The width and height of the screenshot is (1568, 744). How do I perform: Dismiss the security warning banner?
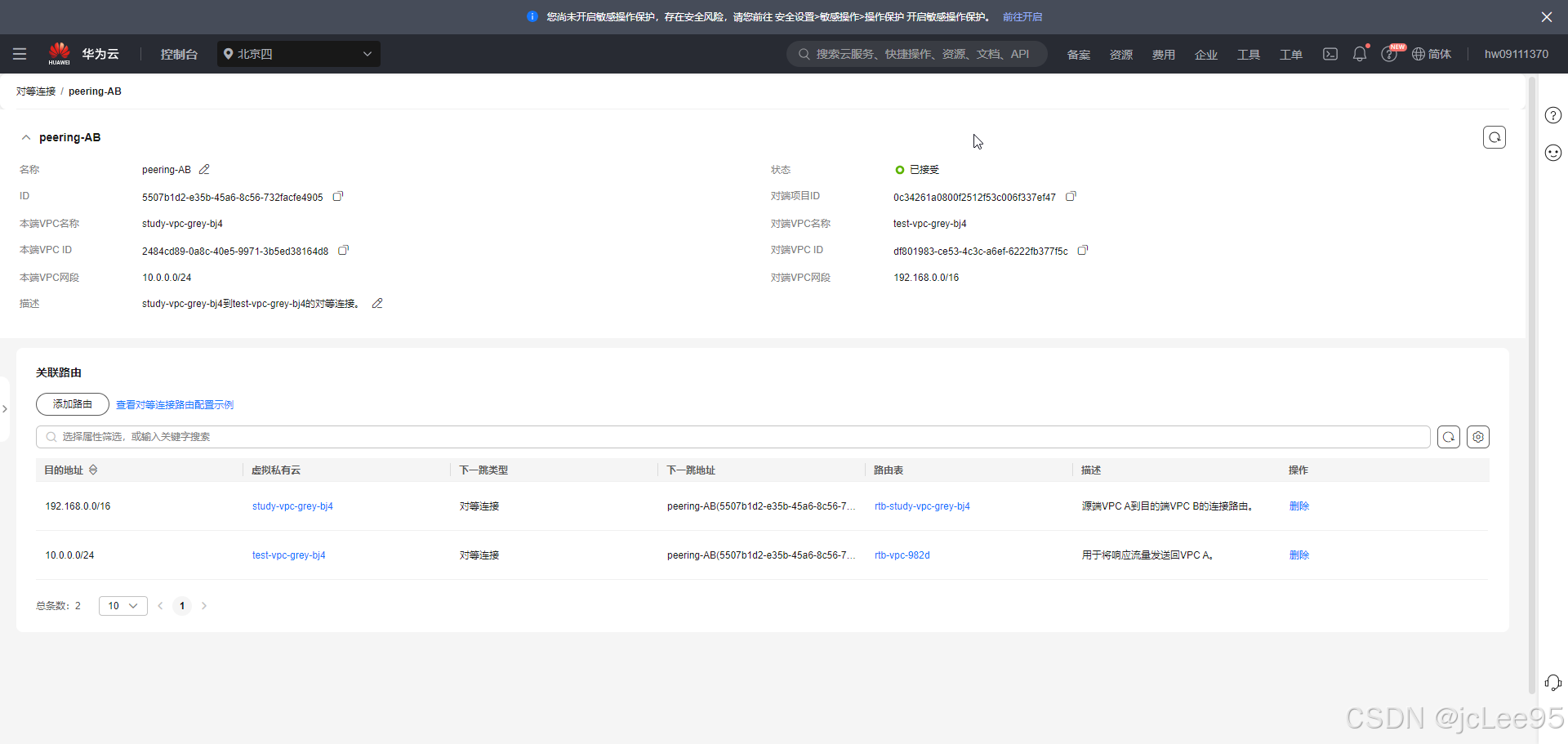coord(1546,16)
